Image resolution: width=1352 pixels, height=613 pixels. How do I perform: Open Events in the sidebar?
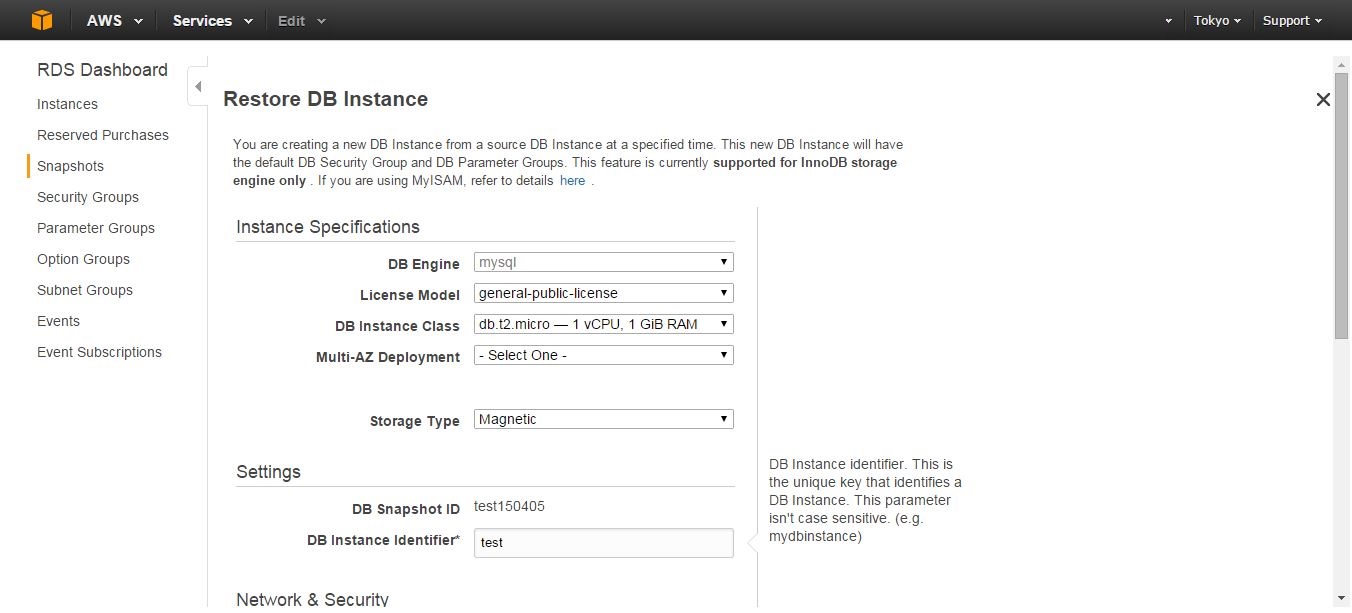point(58,321)
